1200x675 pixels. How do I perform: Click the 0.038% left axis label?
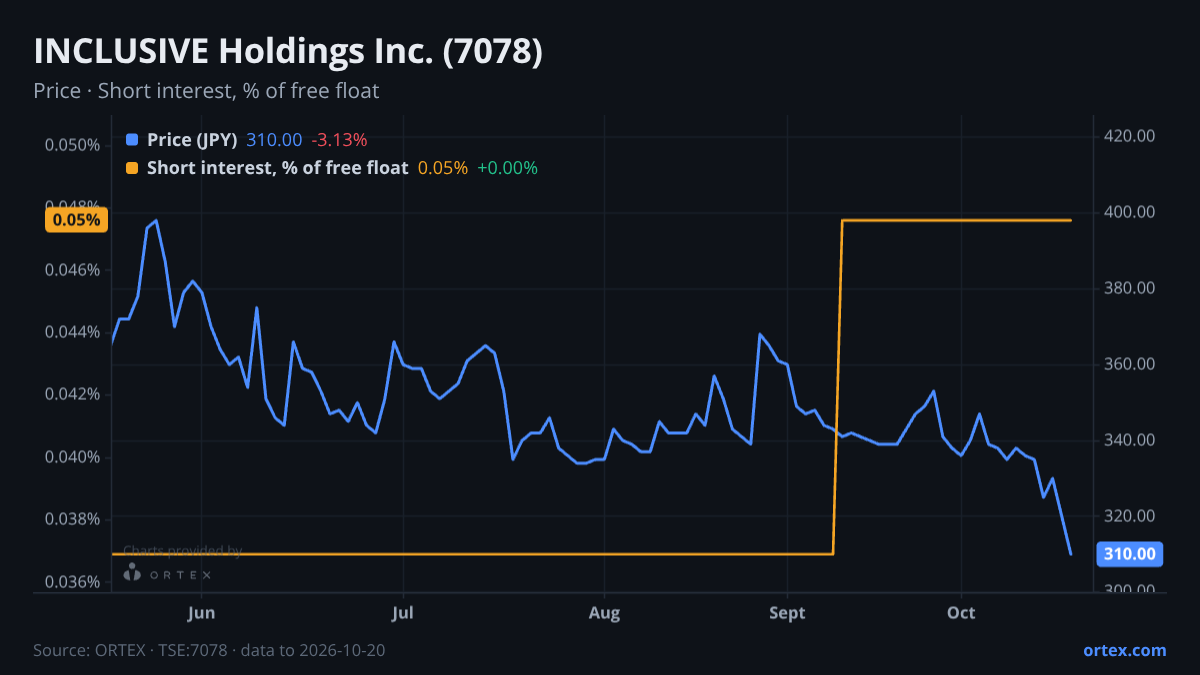pyautogui.click(x=72, y=519)
